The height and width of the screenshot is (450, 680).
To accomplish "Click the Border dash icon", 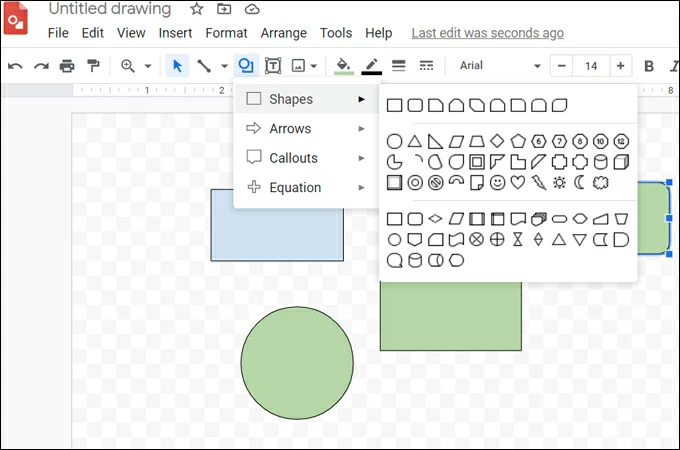I will pos(426,65).
